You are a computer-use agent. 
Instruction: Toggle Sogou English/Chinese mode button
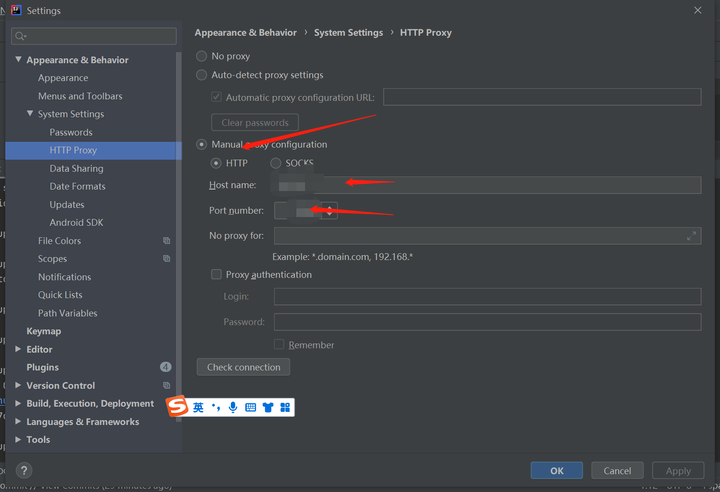tap(198, 407)
